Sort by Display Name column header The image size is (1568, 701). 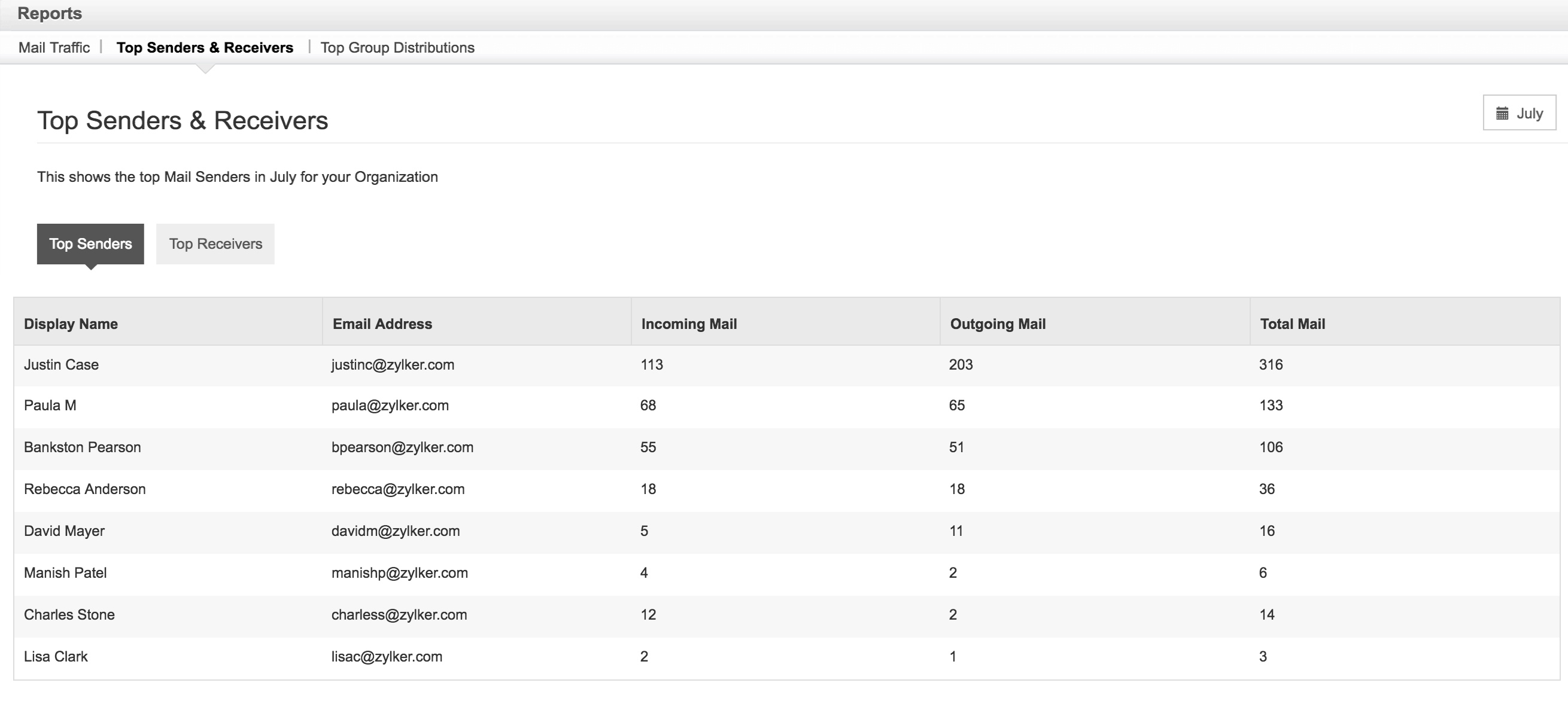click(71, 324)
